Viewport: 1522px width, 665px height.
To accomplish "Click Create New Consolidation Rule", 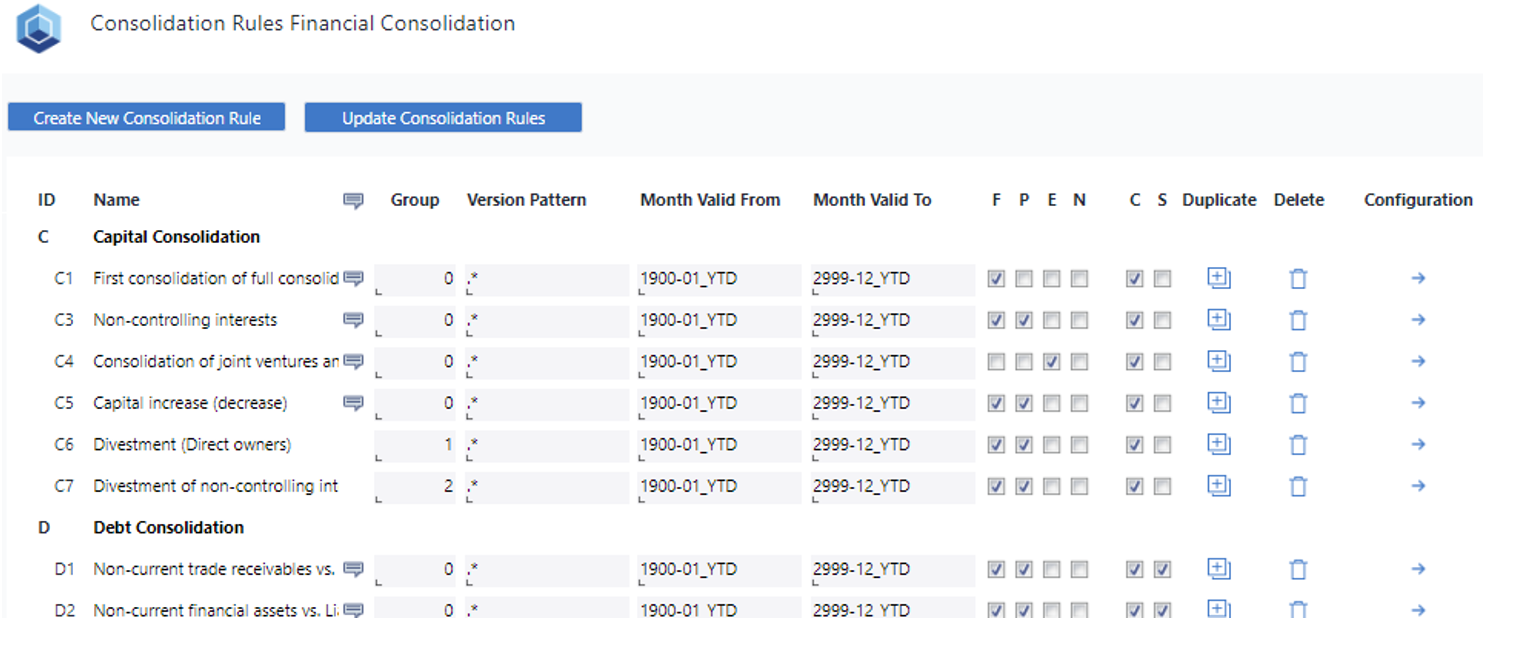I will coord(145,117).
